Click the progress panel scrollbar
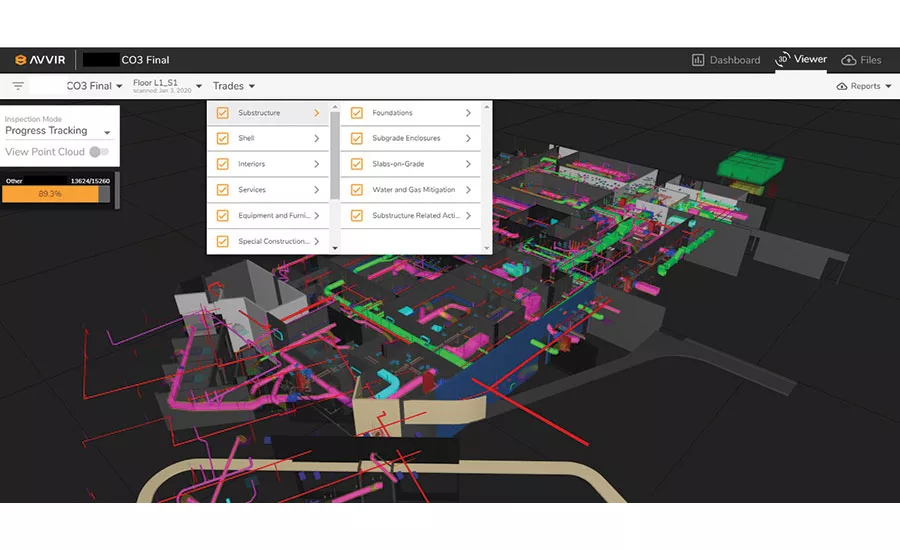 [118, 190]
